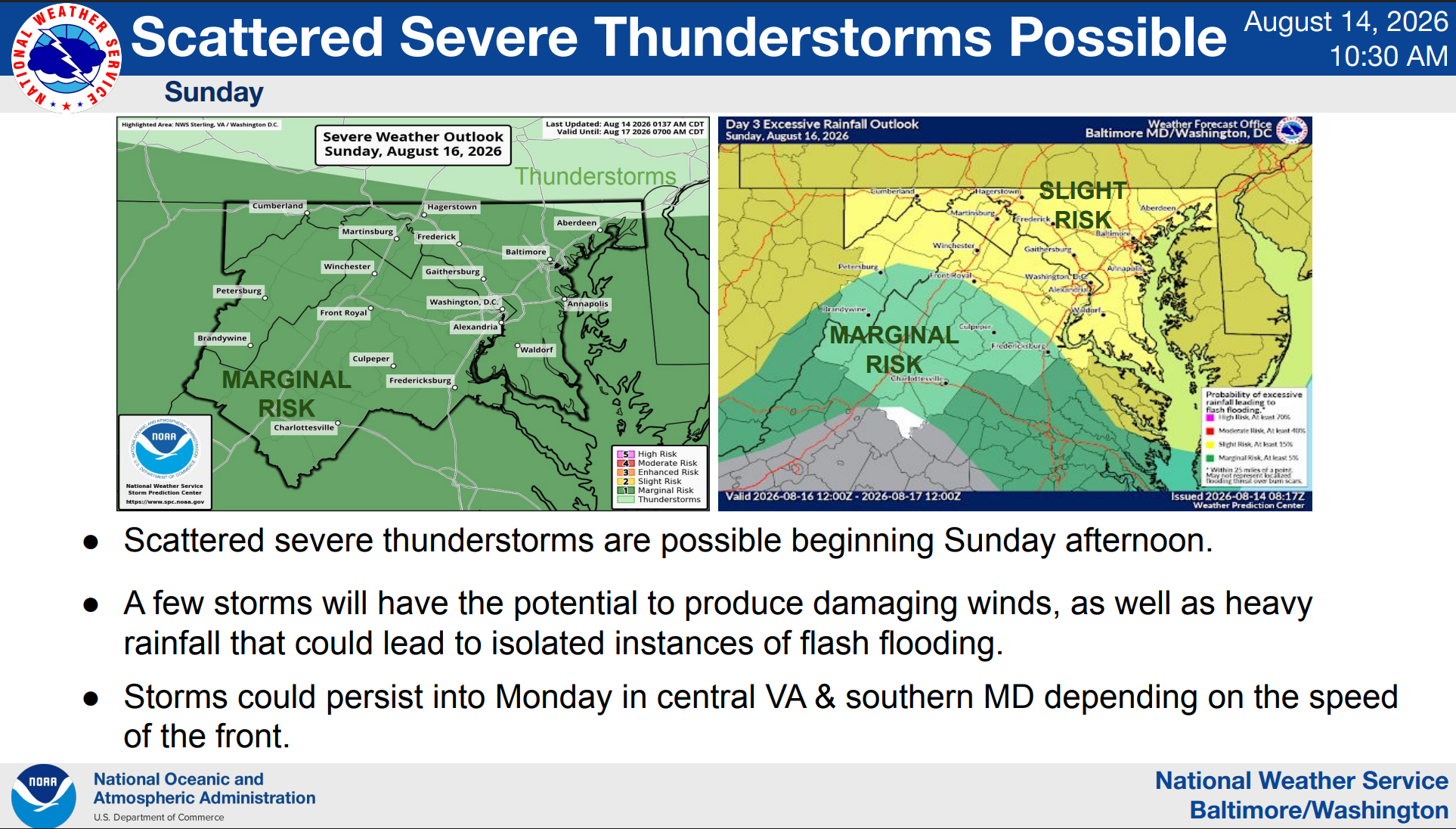
Task: Select the Enhanced Risk legend swatch numbered 3
Action: click(626, 473)
